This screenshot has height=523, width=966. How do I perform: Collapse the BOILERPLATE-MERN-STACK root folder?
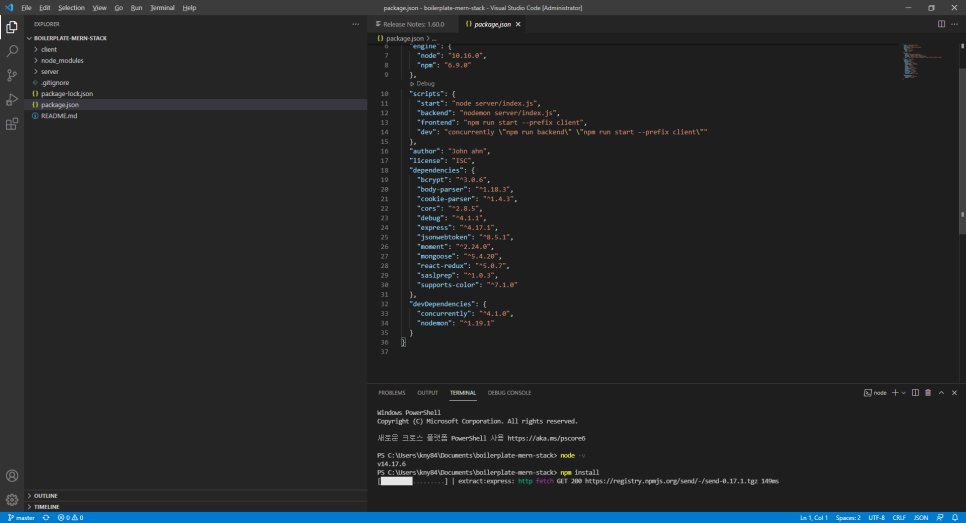pyautogui.click(x=196, y=38)
